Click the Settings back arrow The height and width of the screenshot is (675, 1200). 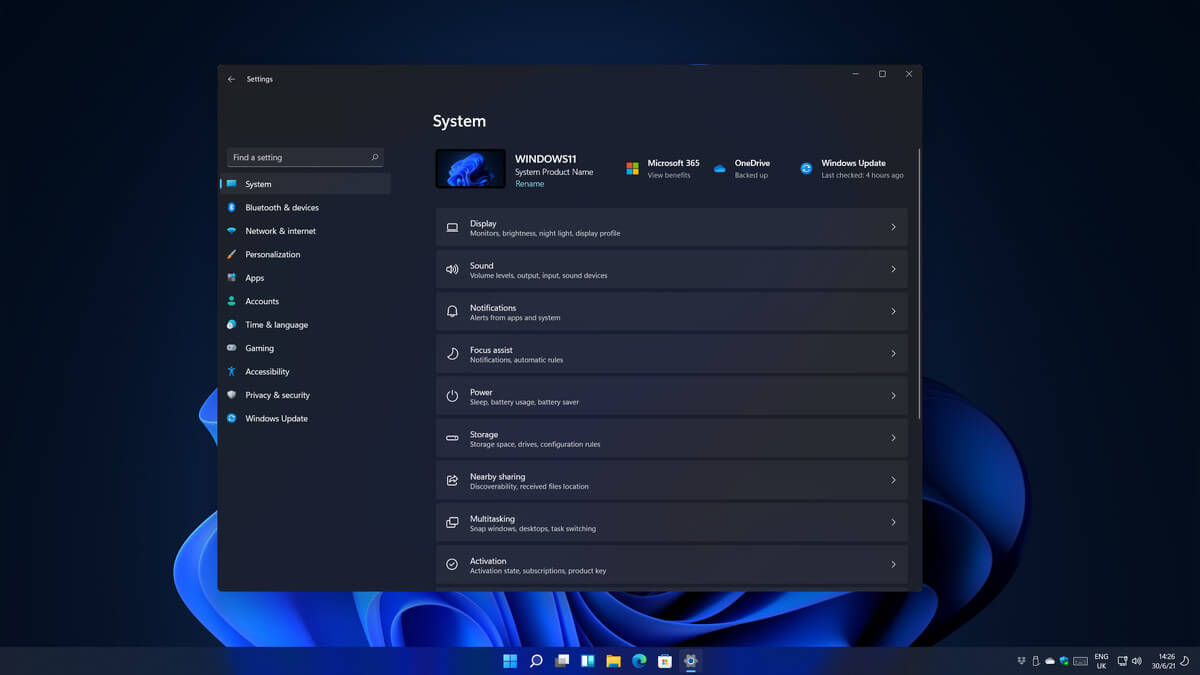click(x=231, y=79)
